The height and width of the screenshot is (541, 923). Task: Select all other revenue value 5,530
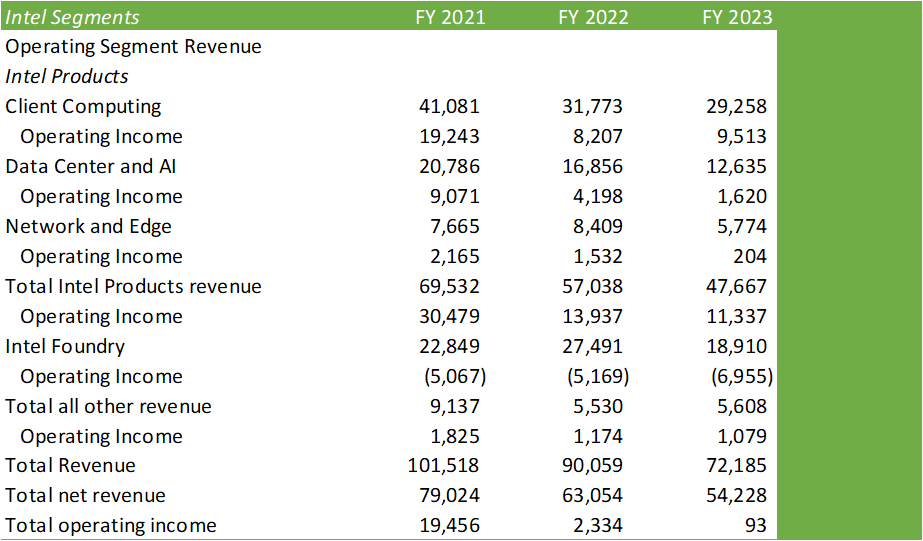[x=597, y=407]
